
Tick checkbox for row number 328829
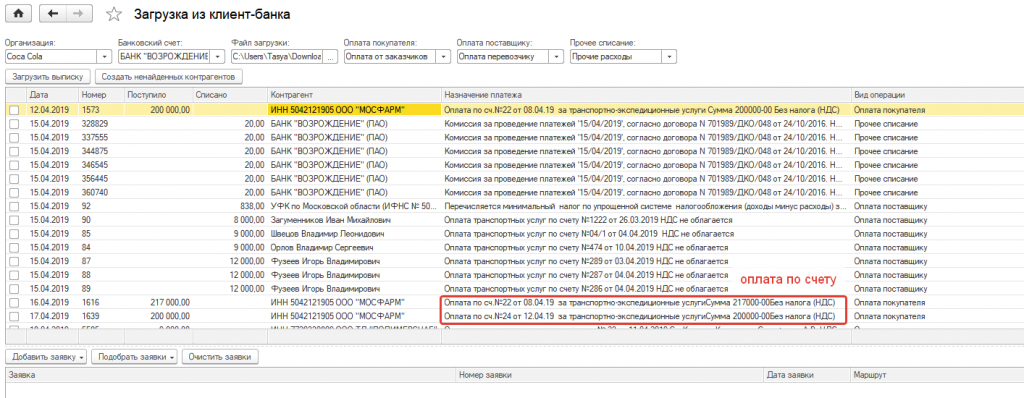pos(14,124)
